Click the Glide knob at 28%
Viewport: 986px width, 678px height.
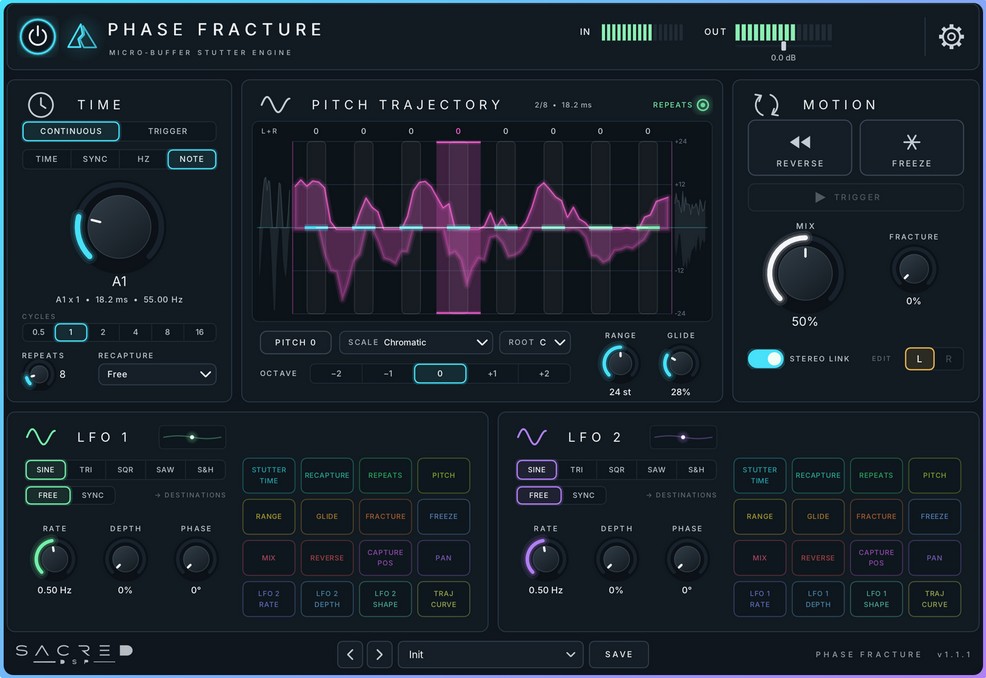point(680,364)
